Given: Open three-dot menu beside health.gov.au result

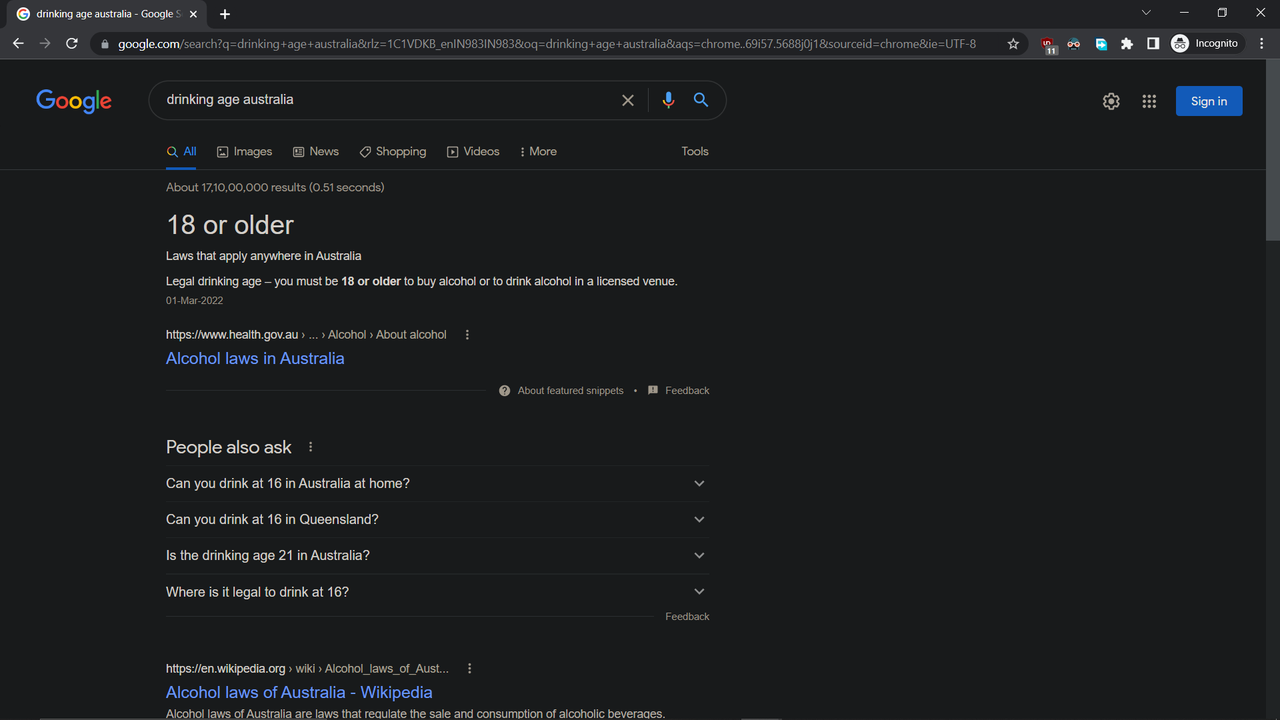Looking at the screenshot, I should coord(467,335).
